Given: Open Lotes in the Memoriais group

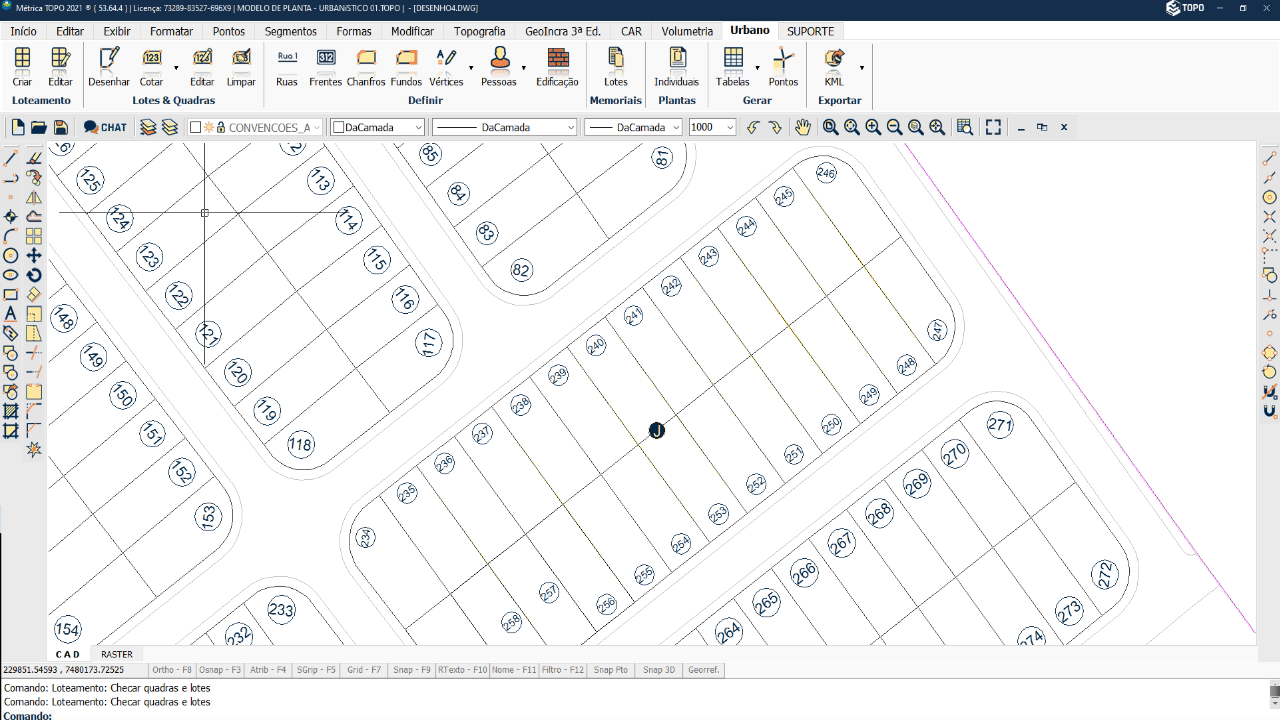Looking at the screenshot, I should coord(616,66).
